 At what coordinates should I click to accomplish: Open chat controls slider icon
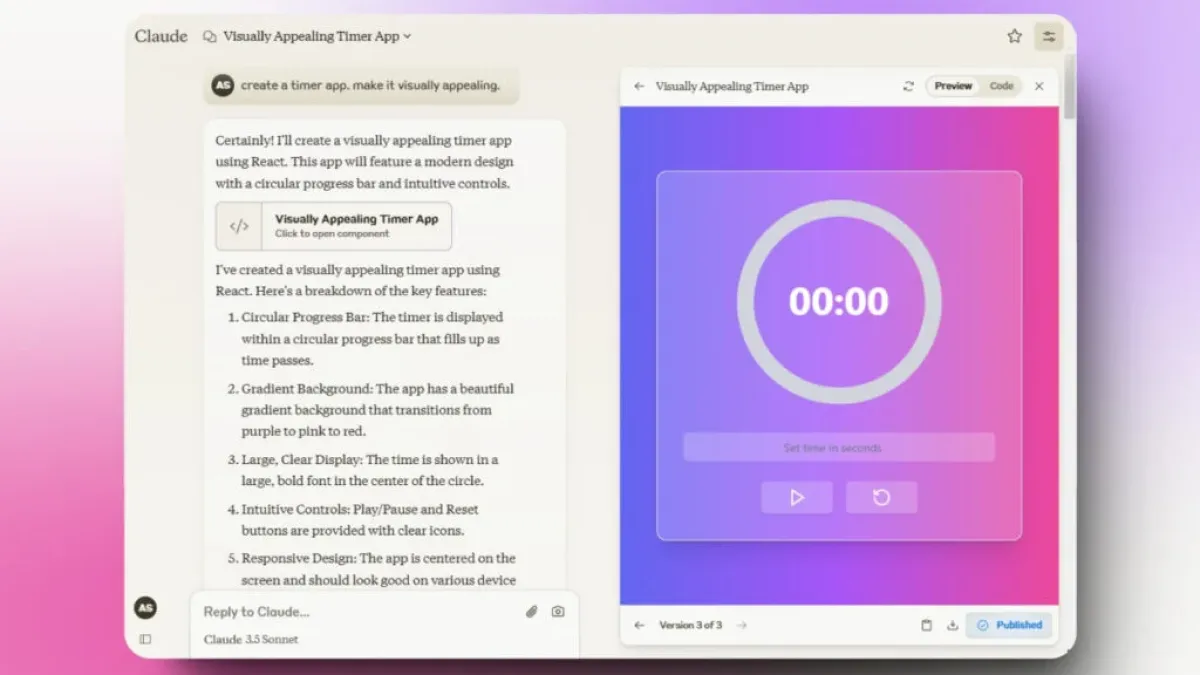[1048, 36]
